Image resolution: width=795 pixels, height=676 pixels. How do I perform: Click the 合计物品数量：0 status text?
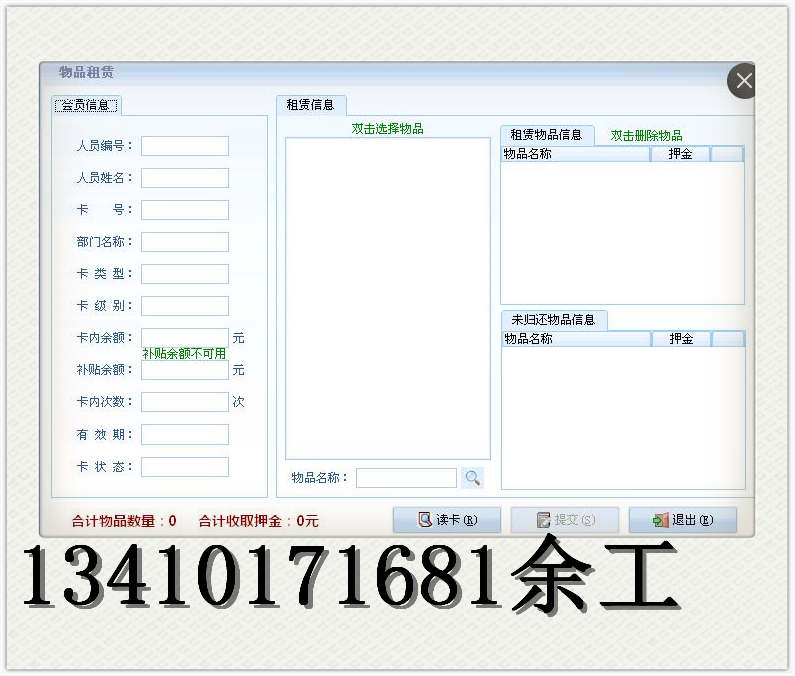point(124,521)
